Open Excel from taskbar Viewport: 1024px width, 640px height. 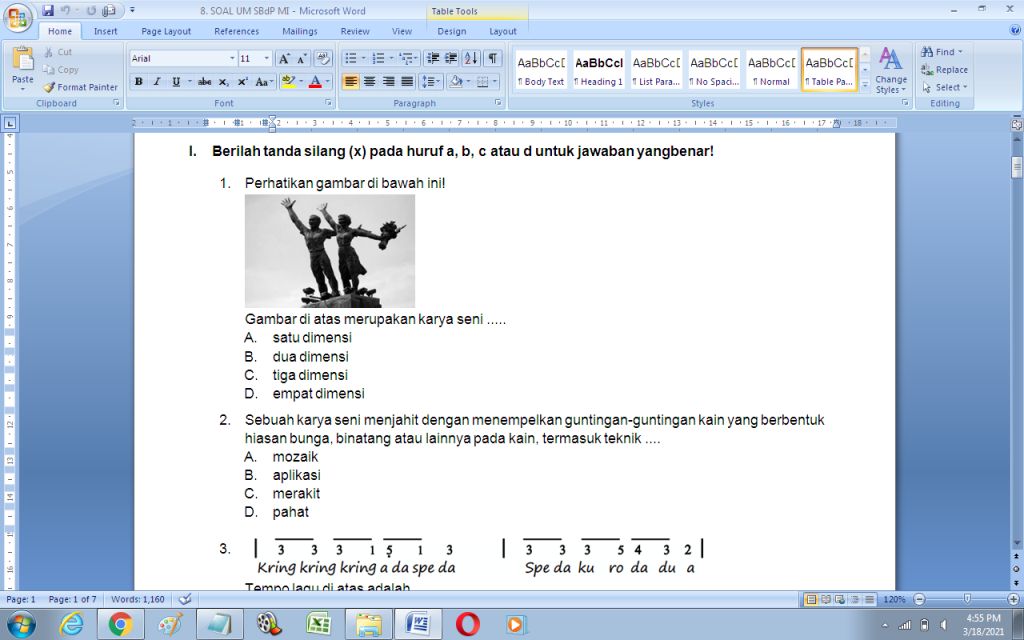(x=319, y=624)
